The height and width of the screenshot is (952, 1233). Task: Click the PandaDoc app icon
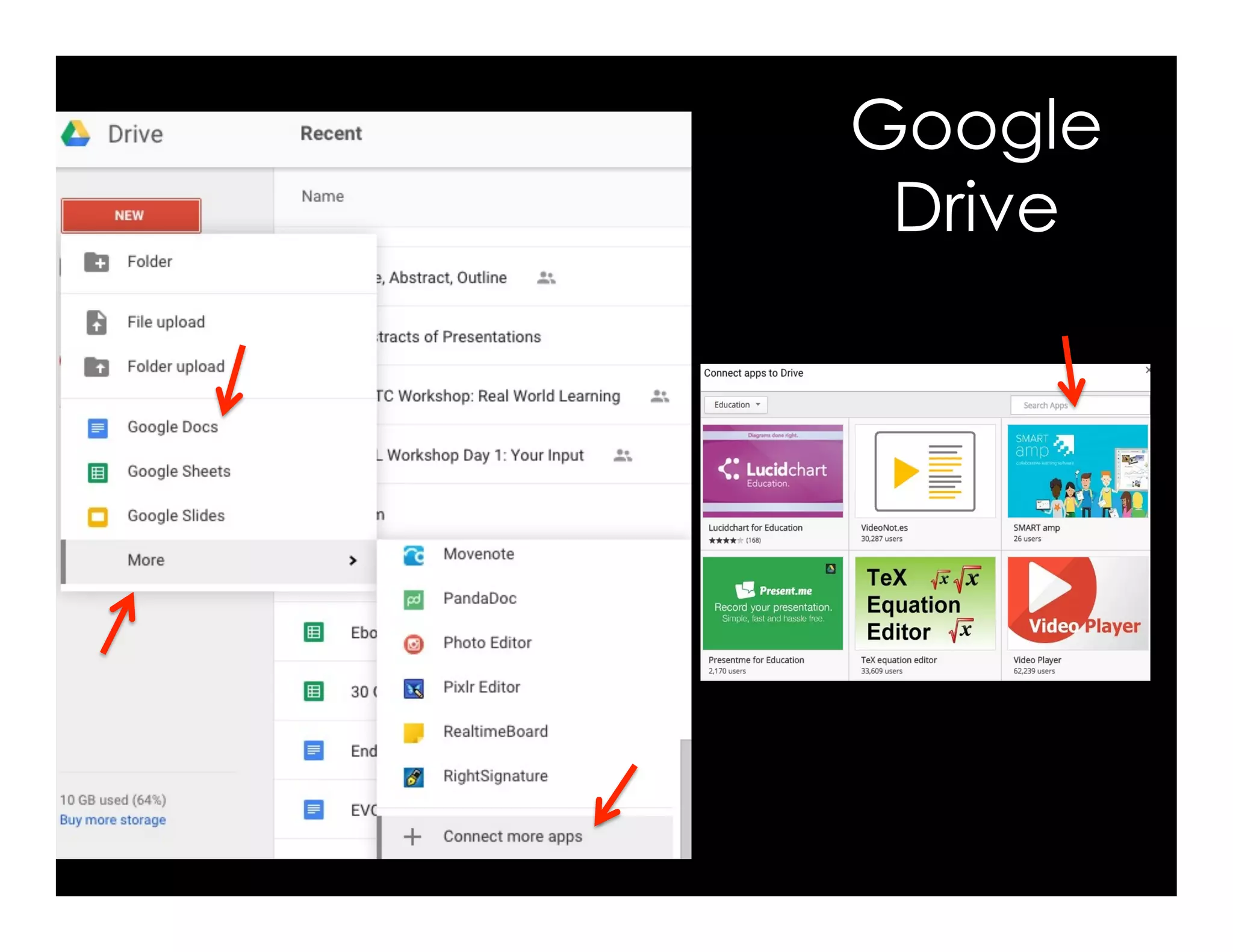414,599
